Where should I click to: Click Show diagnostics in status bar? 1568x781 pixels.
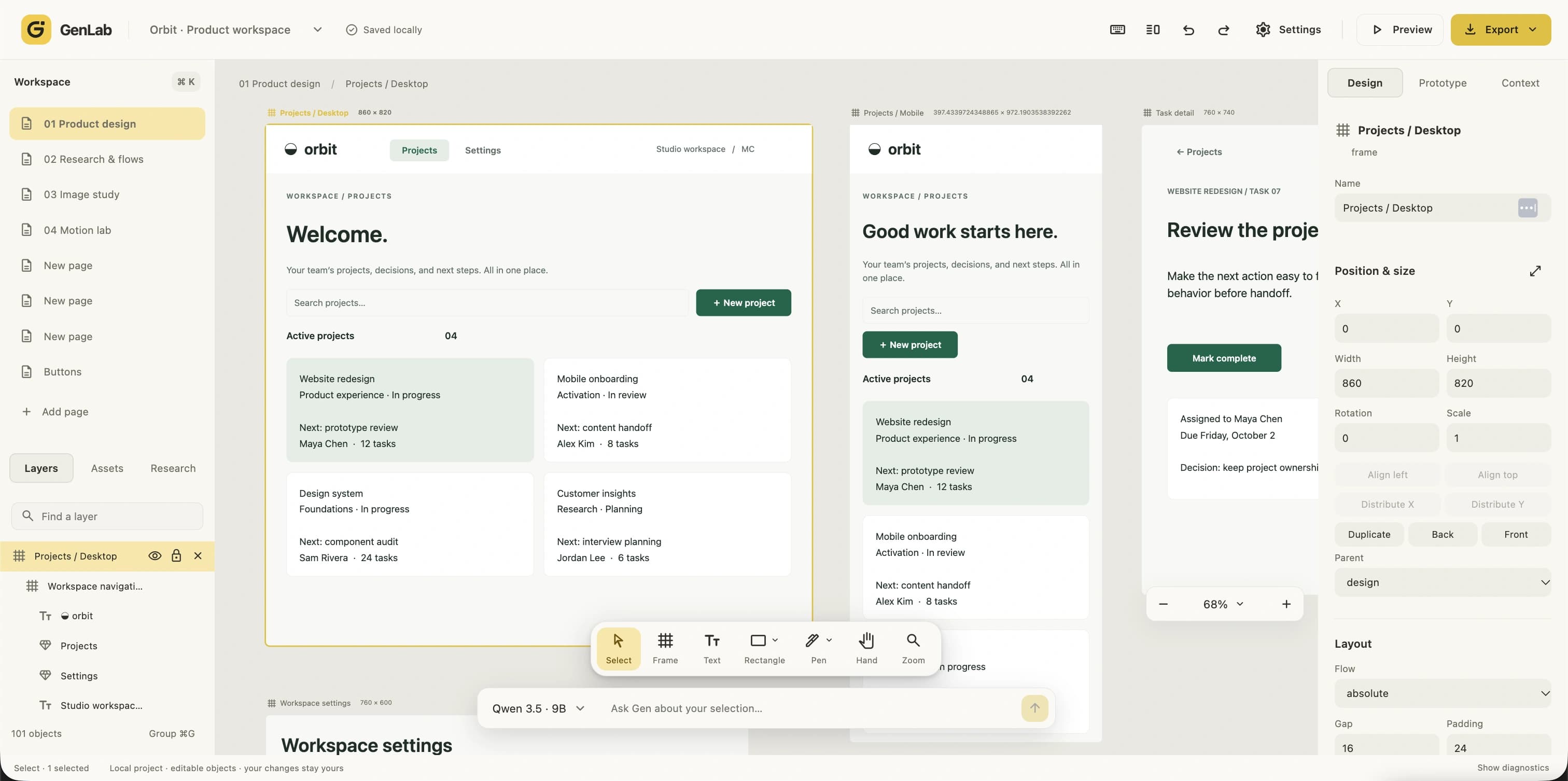[1513, 768]
